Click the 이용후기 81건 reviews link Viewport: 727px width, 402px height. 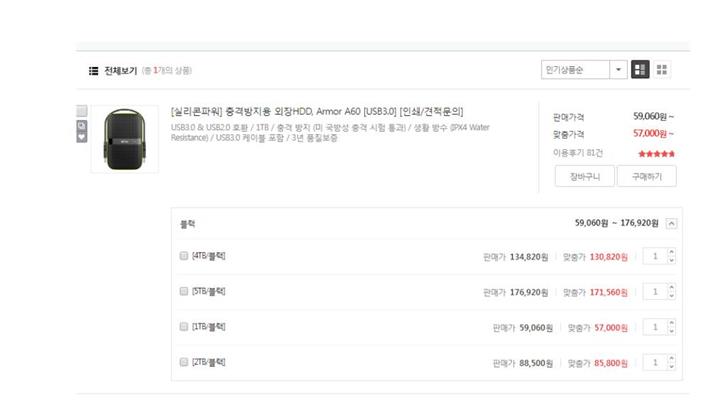point(578,153)
